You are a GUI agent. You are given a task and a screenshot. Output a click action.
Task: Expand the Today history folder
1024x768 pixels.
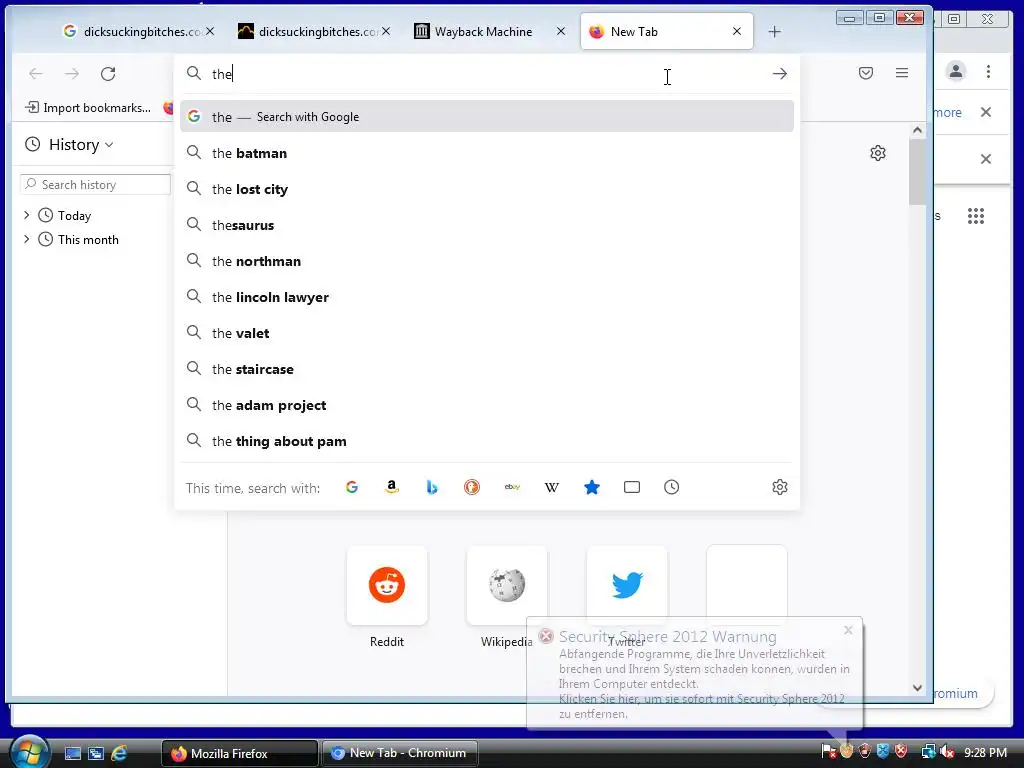(x=27, y=215)
